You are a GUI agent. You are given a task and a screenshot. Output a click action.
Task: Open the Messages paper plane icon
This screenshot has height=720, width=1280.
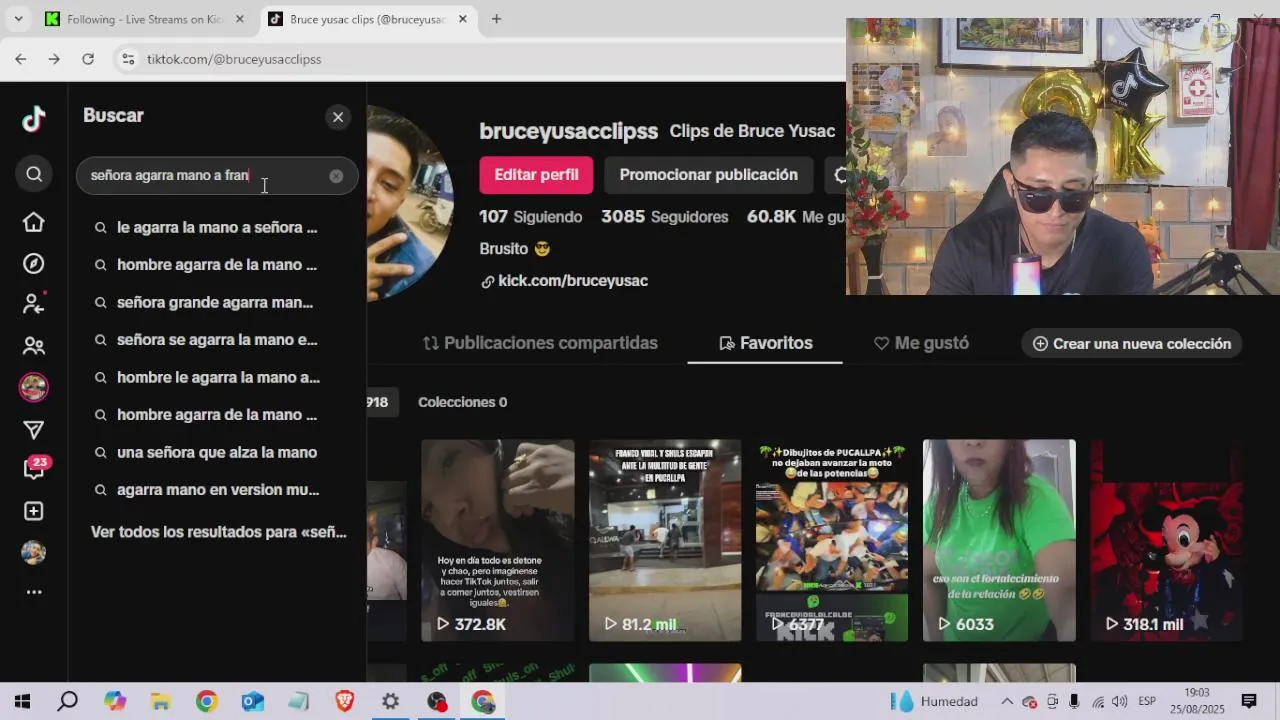point(34,430)
